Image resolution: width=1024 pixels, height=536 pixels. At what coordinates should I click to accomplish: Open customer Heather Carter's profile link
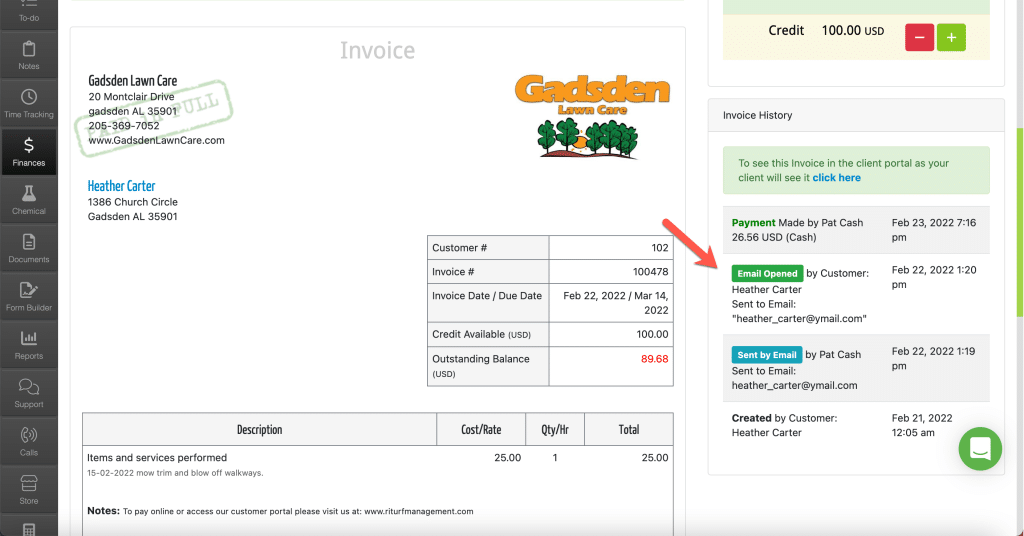click(x=121, y=186)
